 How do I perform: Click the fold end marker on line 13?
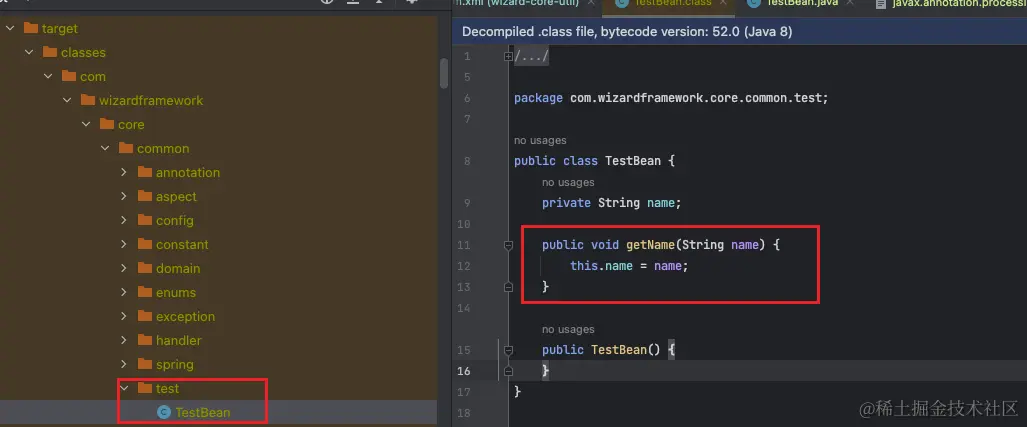[x=508, y=287]
